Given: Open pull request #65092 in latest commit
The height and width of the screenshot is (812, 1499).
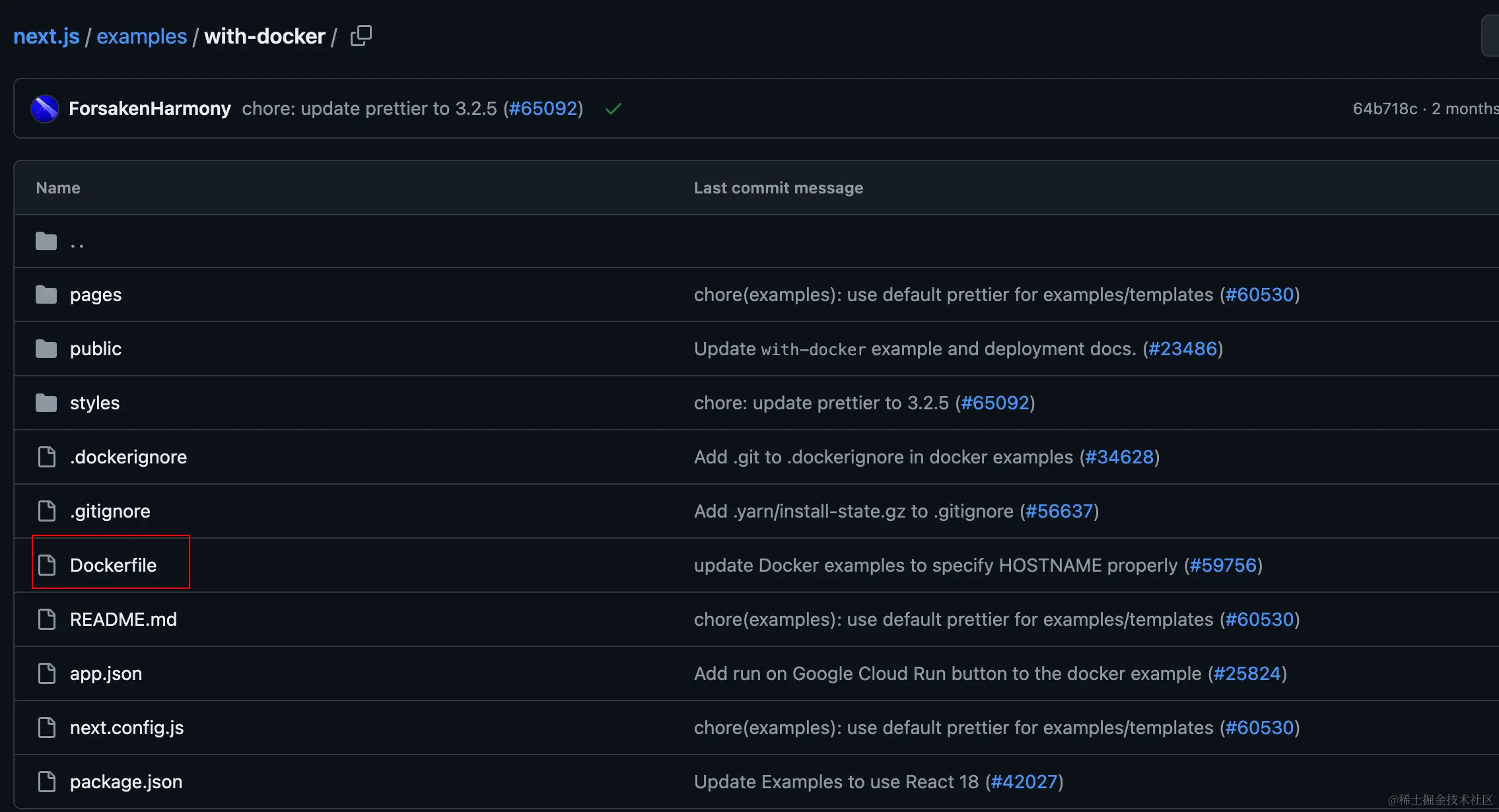Looking at the screenshot, I should [x=543, y=108].
